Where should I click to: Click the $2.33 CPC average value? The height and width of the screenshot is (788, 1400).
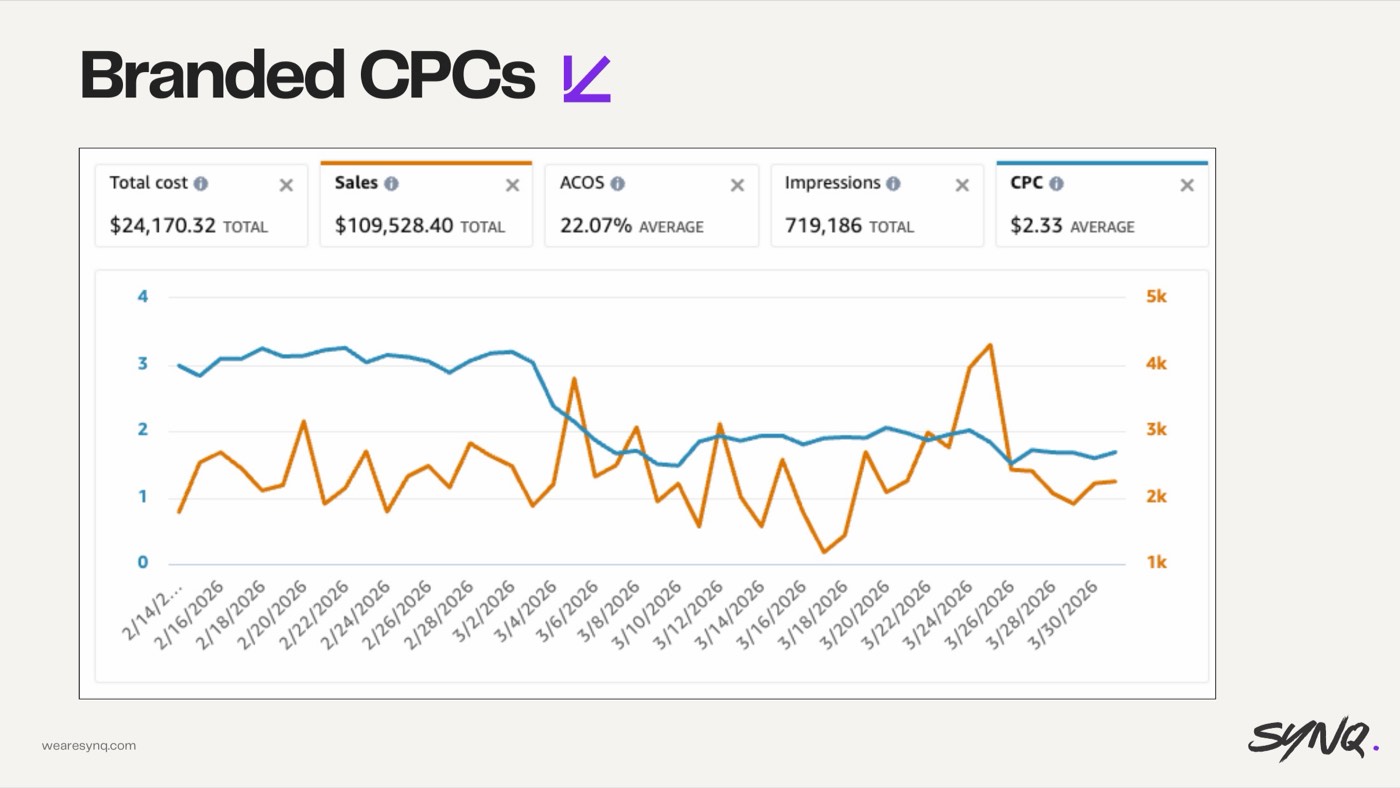click(1037, 226)
